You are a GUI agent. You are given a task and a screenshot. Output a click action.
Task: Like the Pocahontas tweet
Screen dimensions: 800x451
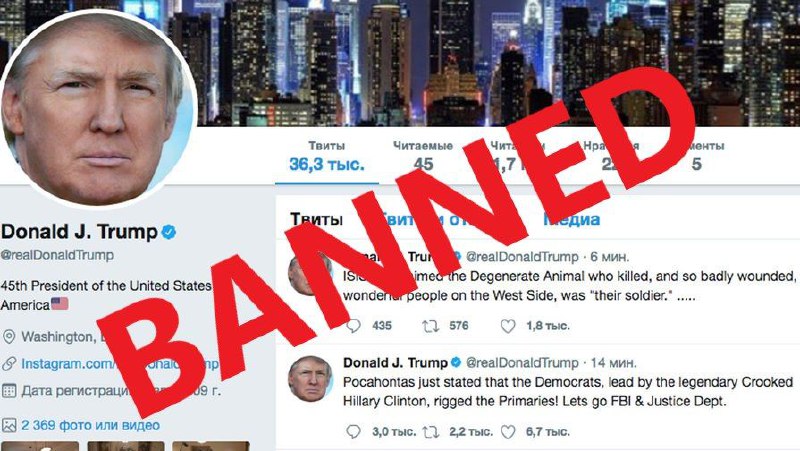(508, 432)
